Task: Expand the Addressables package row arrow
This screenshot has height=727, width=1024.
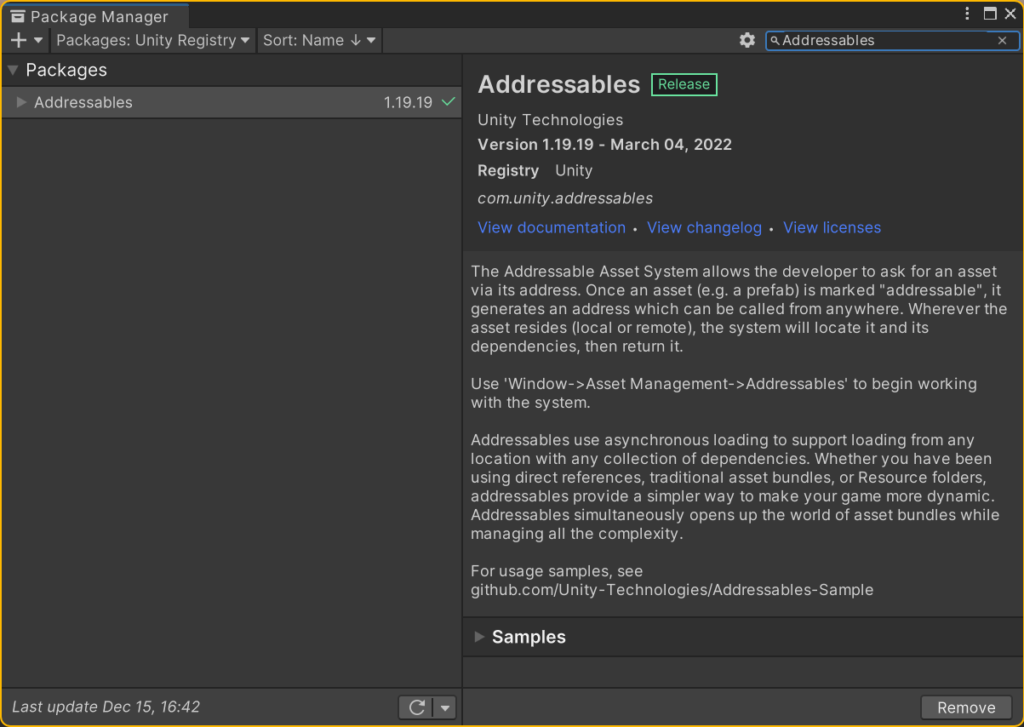Action: tap(21, 102)
